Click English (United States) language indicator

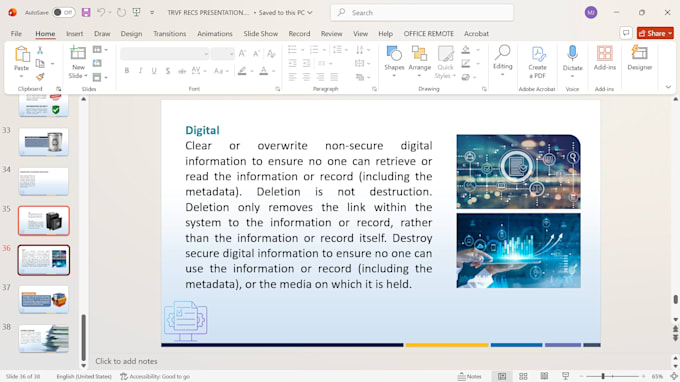click(84, 376)
